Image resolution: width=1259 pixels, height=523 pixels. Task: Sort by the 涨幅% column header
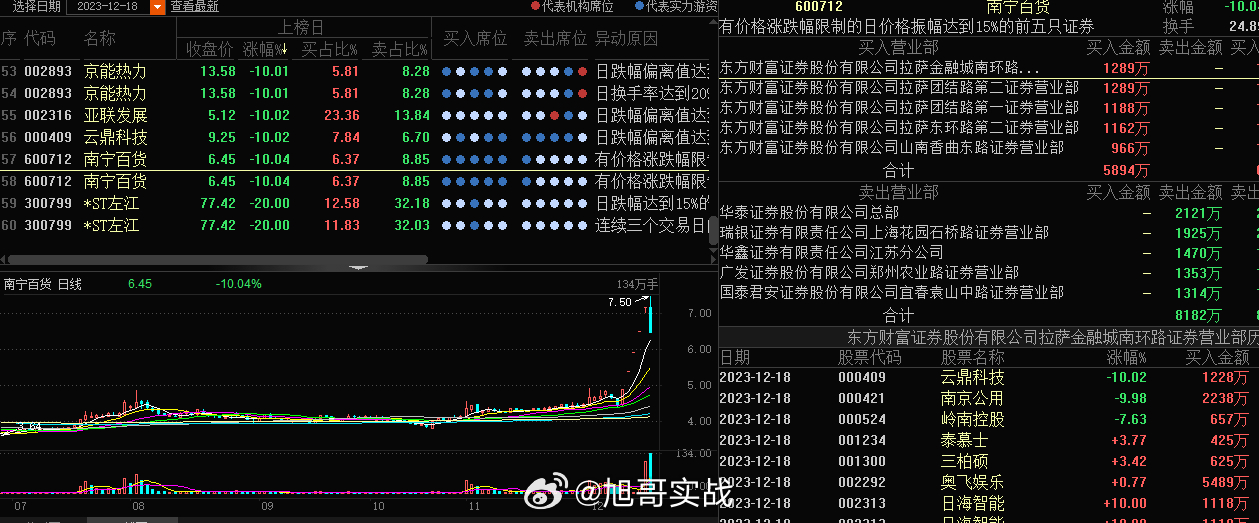click(x=265, y=49)
